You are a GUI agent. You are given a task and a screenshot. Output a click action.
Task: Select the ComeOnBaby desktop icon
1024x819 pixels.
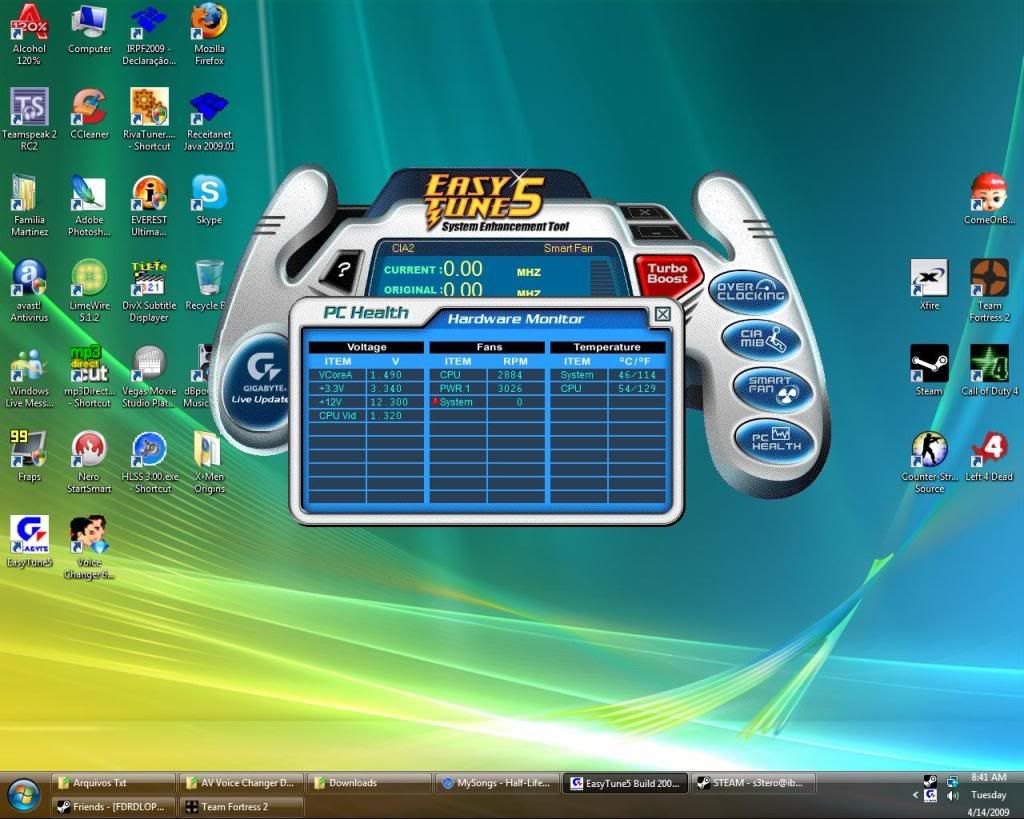[x=989, y=200]
